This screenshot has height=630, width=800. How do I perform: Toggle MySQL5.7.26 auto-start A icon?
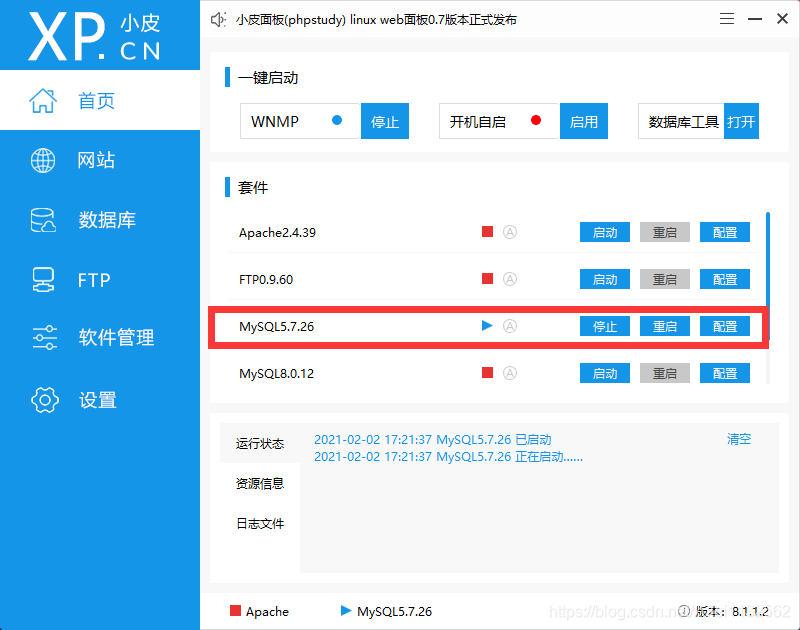(x=510, y=326)
